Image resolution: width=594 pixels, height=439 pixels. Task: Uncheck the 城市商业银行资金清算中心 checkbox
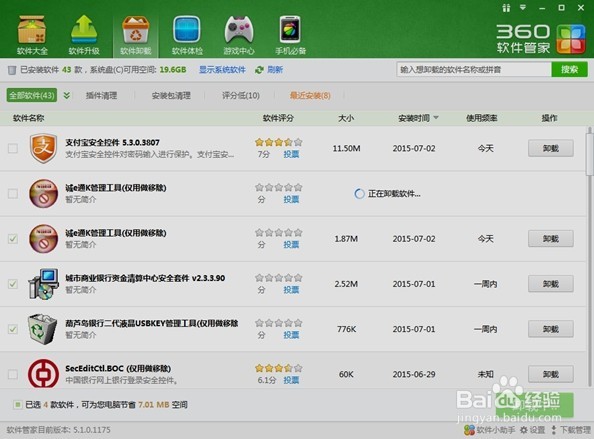click(13, 284)
